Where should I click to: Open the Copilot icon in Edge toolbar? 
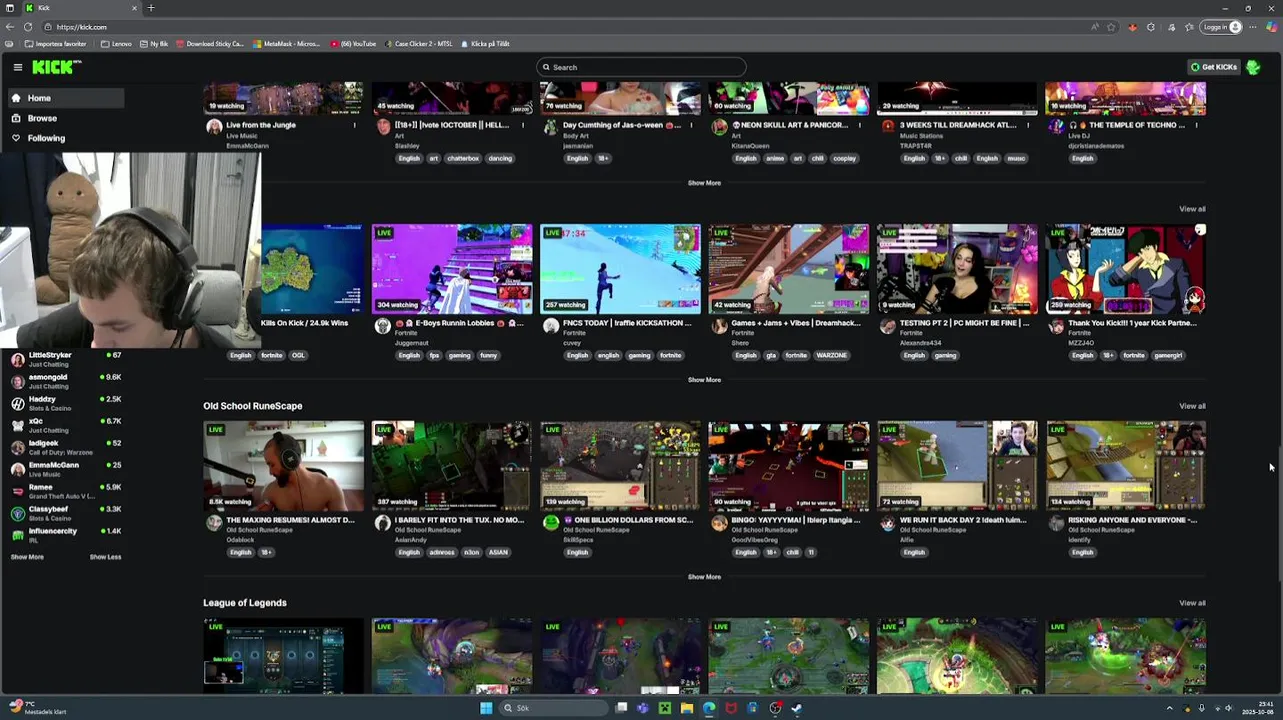[1271, 27]
